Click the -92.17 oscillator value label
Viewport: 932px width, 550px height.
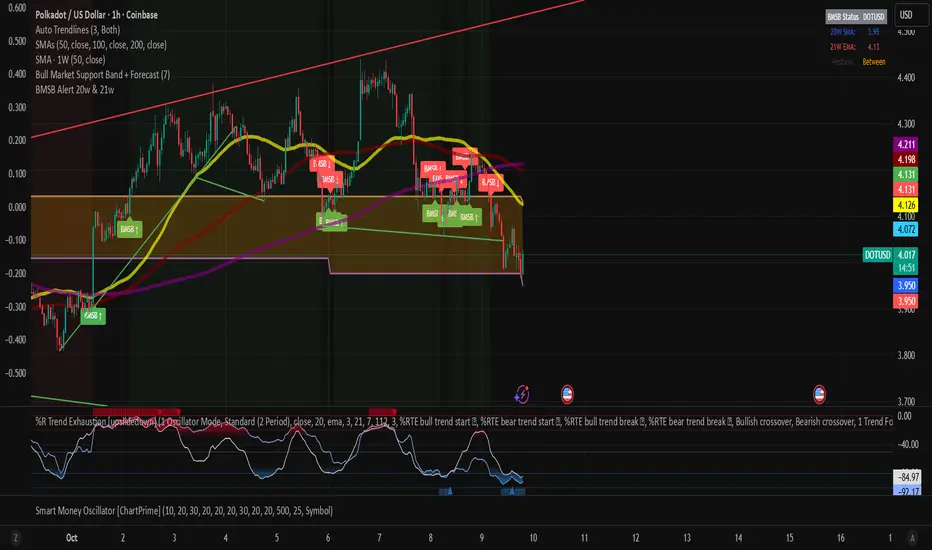coord(908,491)
